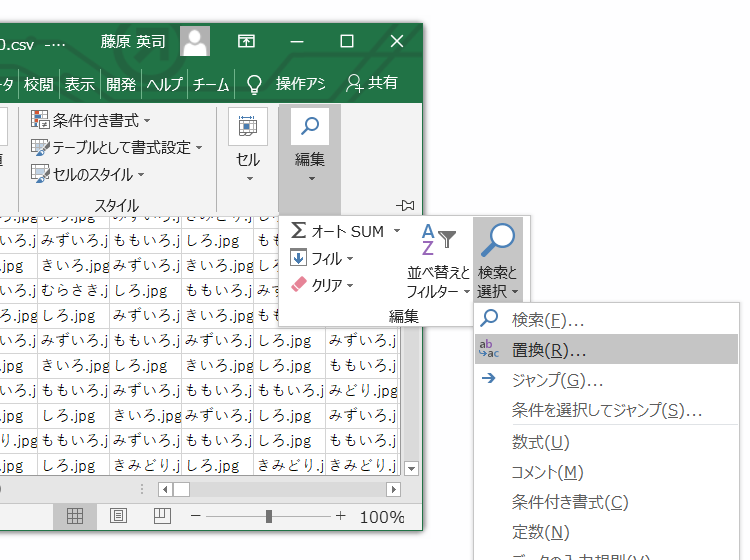Select 条件付き書式(C) in the dropdown menu
The width and height of the screenshot is (750, 560).
[607, 502]
